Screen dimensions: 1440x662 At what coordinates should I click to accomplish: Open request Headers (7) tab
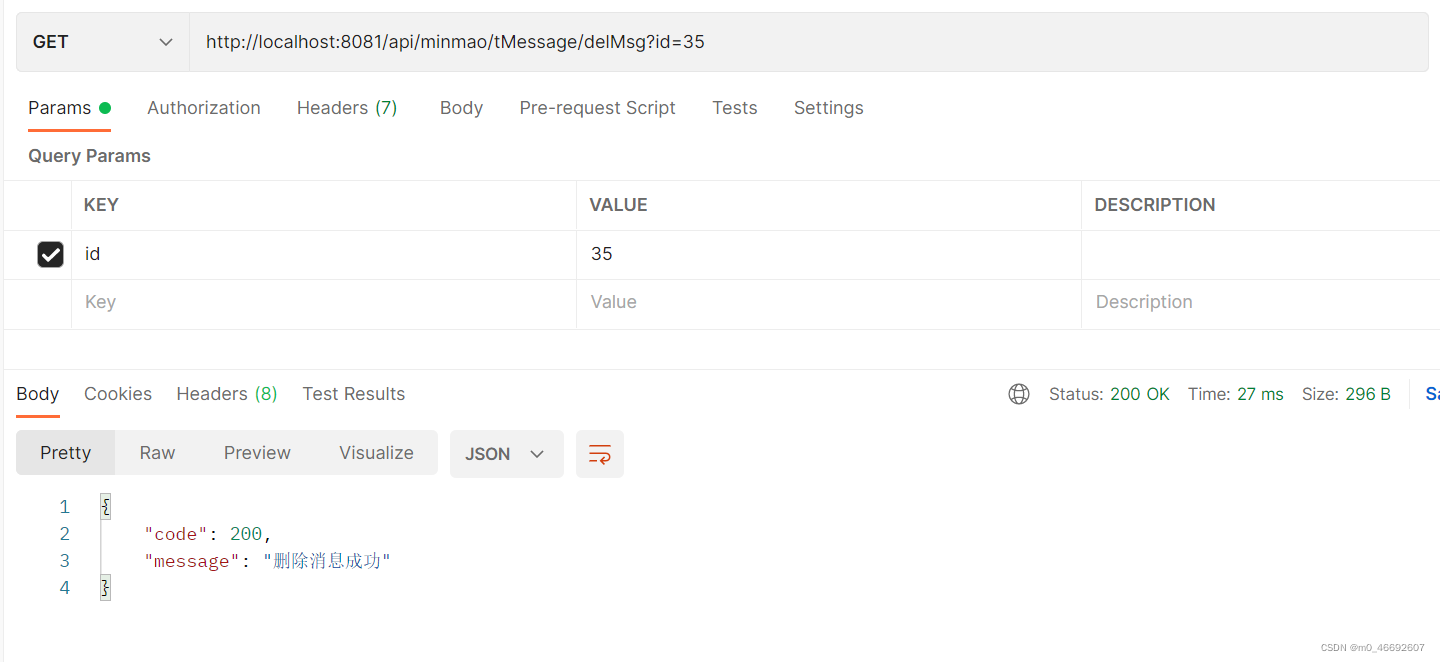click(x=347, y=108)
